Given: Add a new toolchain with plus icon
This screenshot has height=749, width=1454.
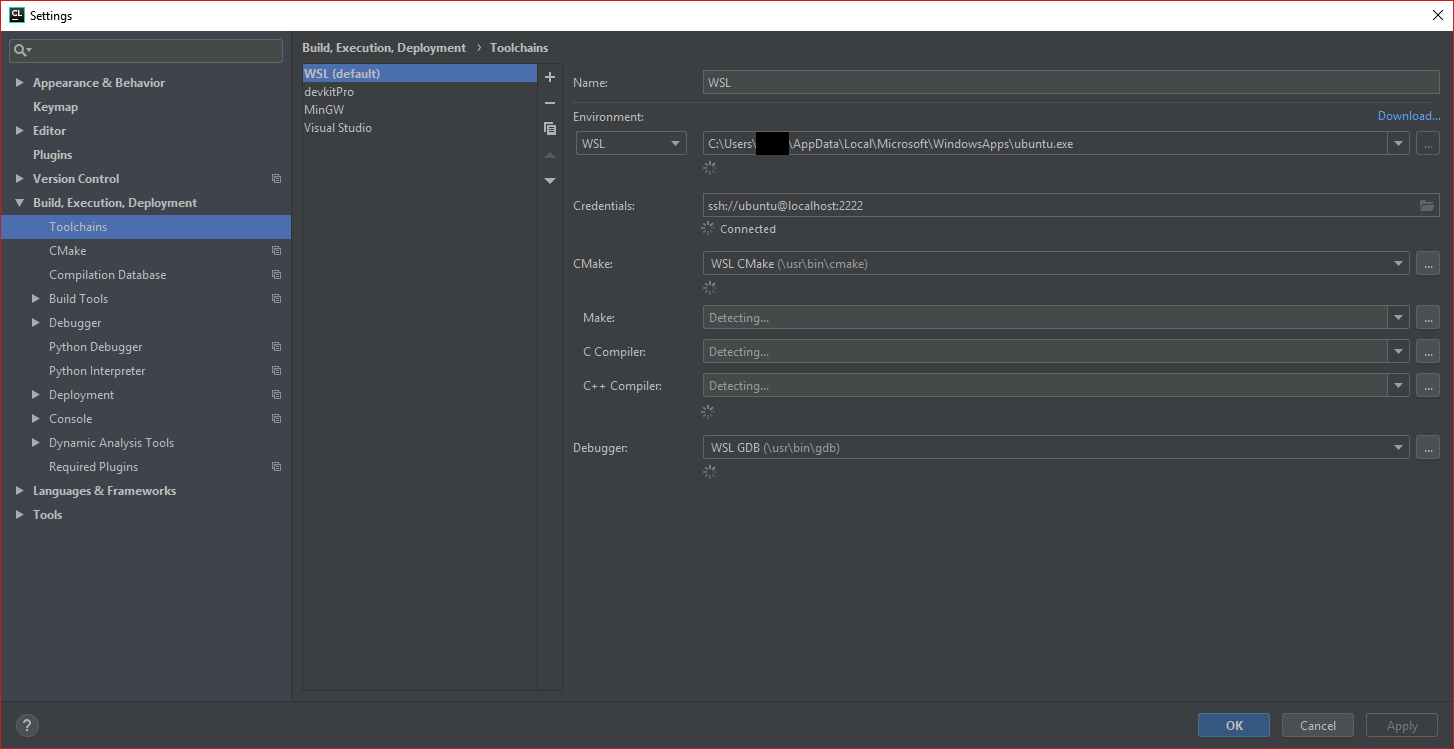Looking at the screenshot, I should (549, 77).
